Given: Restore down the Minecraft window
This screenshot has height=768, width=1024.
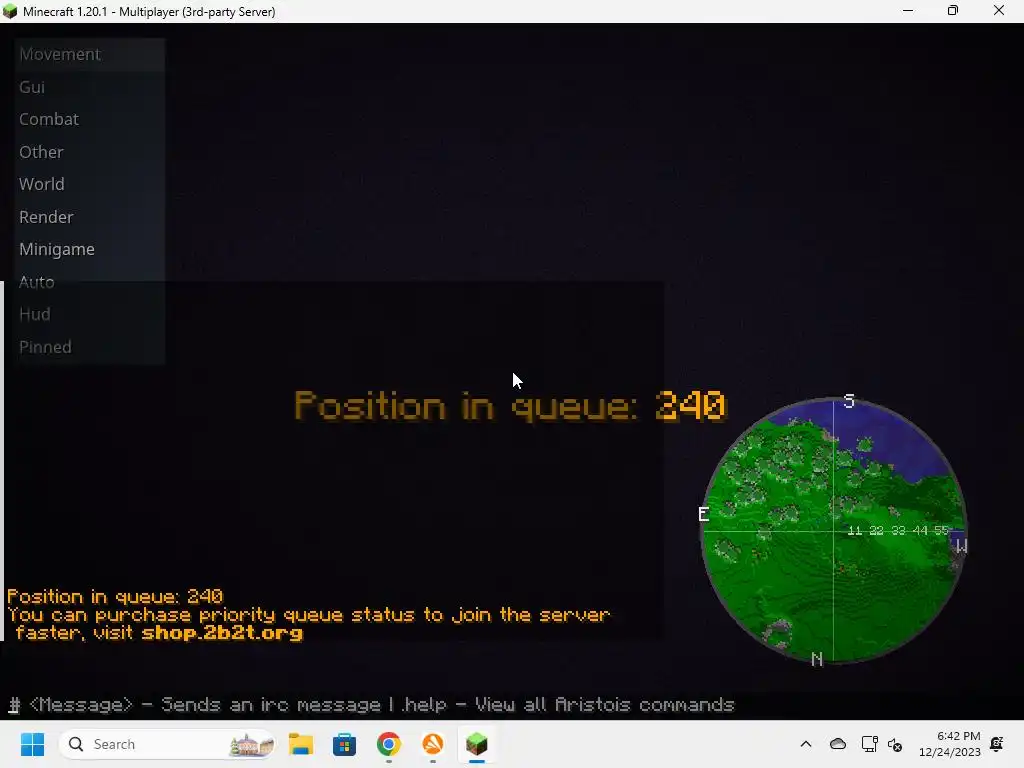Looking at the screenshot, I should (953, 11).
